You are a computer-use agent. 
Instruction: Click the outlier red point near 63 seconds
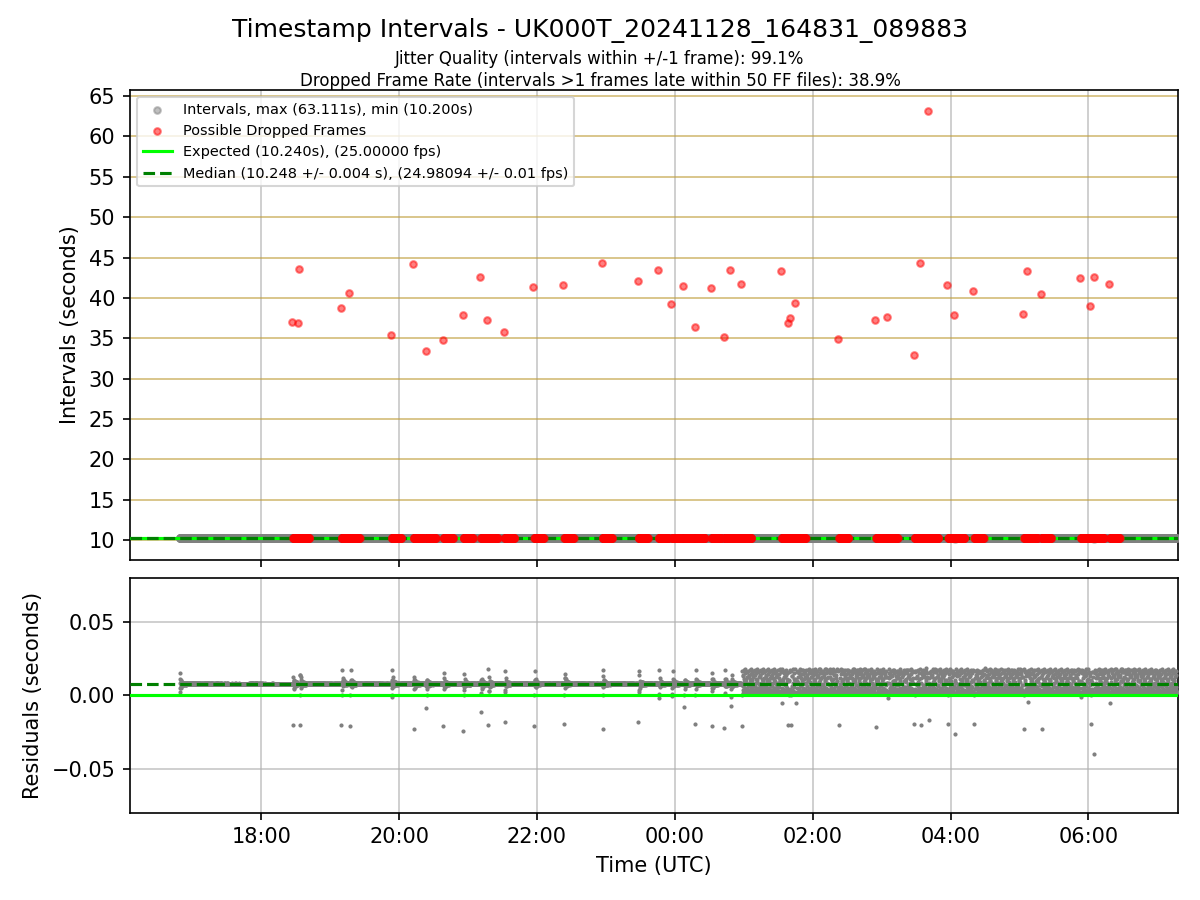[928, 111]
